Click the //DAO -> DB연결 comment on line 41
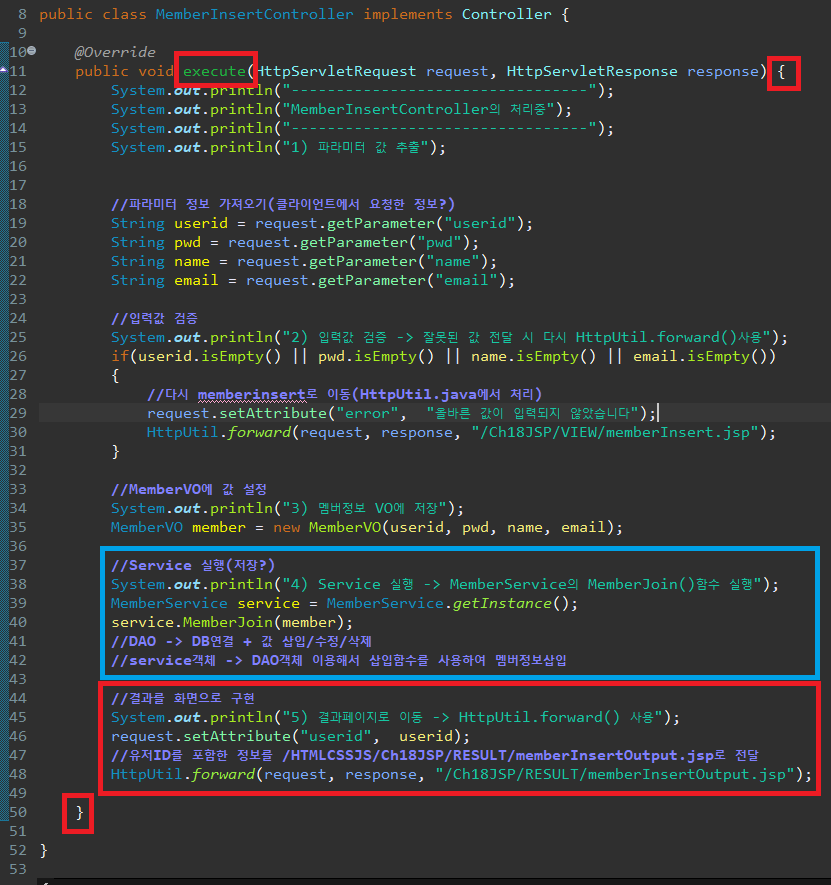831x885 pixels. [241, 641]
